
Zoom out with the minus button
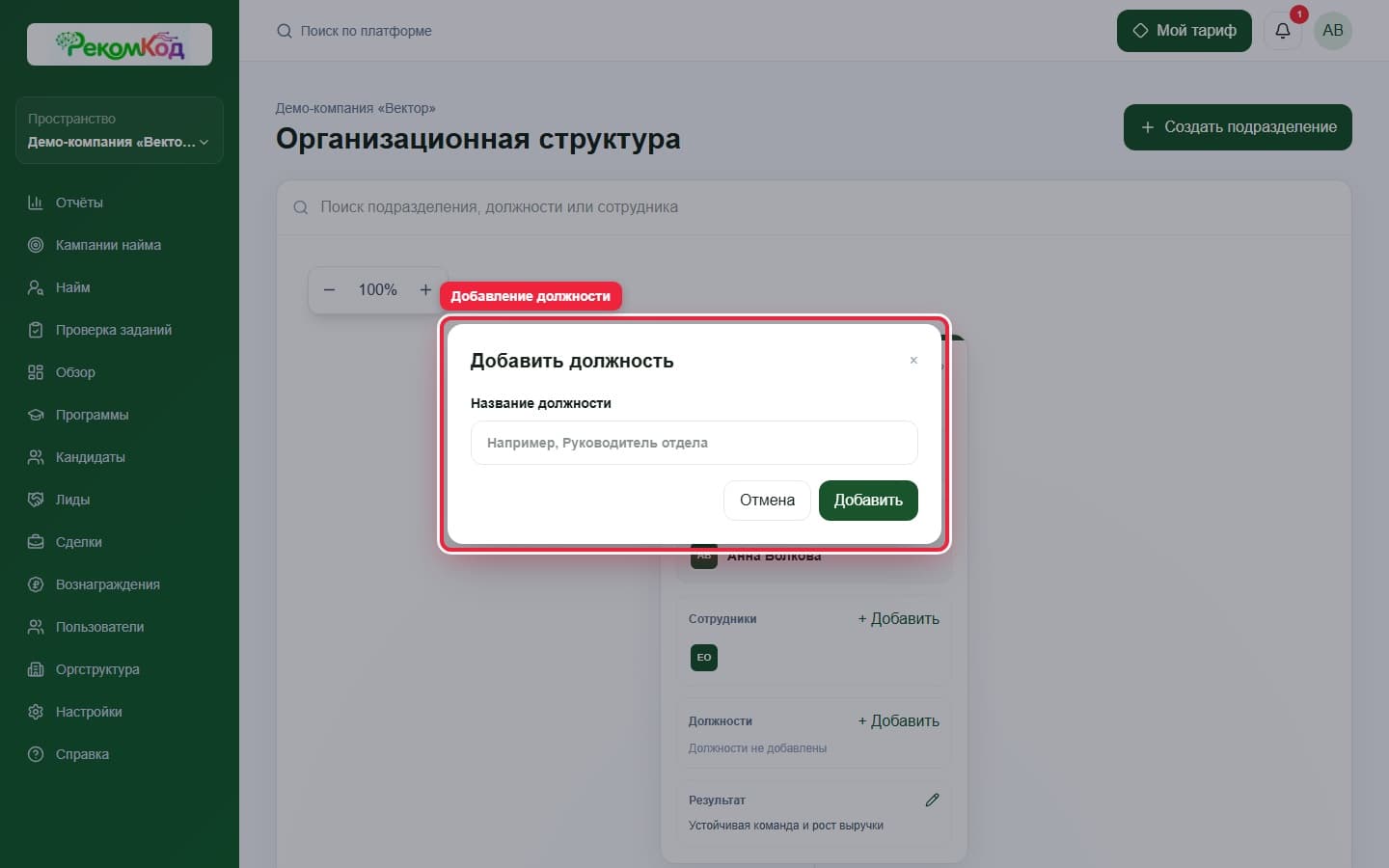329,289
